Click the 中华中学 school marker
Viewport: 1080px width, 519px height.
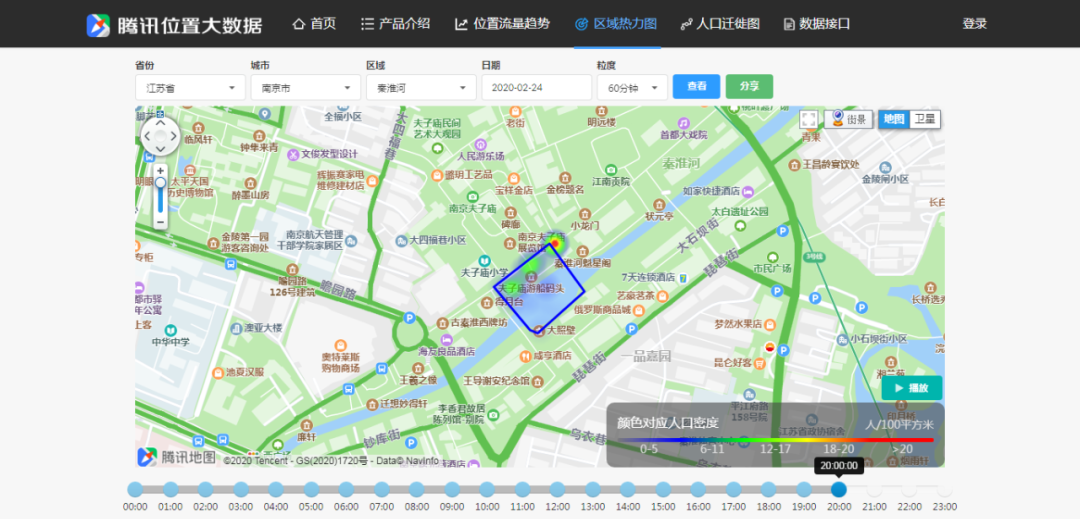169,330
